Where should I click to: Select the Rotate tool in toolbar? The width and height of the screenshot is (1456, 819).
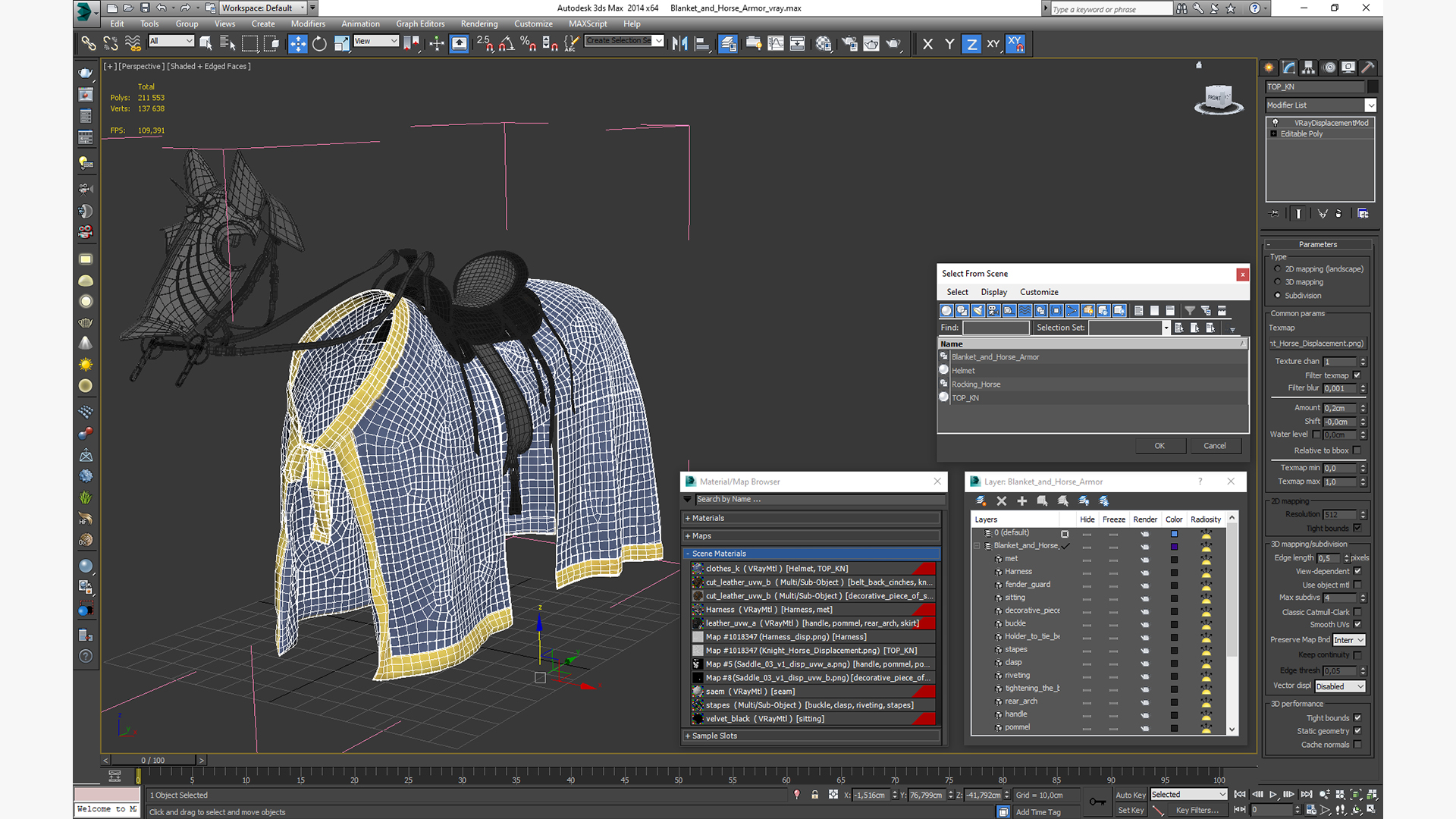pos(319,44)
